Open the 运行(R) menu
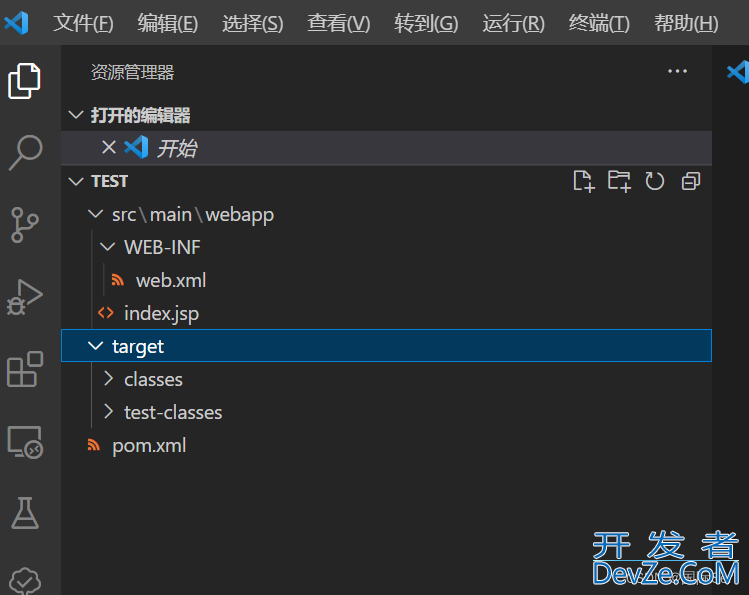The width and height of the screenshot is (749, 595). click(514, 23)
